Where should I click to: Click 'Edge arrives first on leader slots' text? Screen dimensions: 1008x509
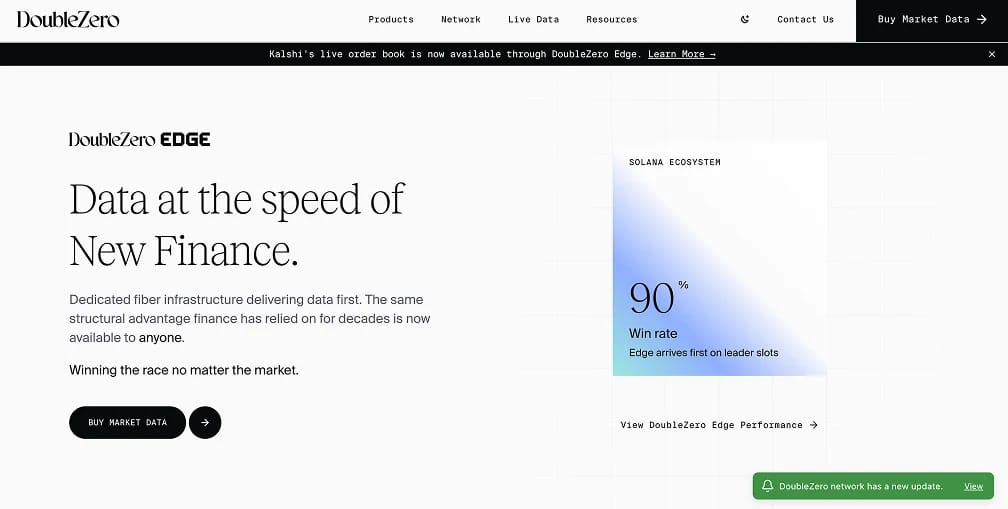point(704,353)
